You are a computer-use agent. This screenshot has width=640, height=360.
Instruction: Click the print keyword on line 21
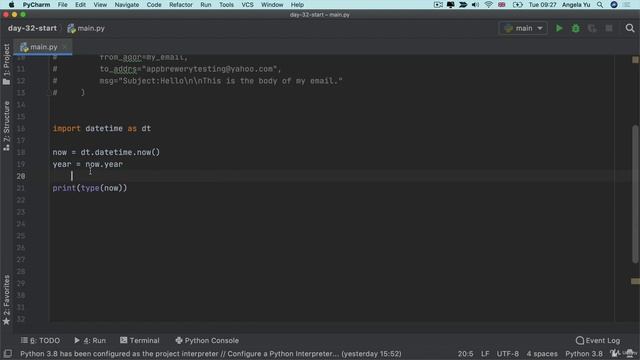pyautogui.click(x=64, y=188)
